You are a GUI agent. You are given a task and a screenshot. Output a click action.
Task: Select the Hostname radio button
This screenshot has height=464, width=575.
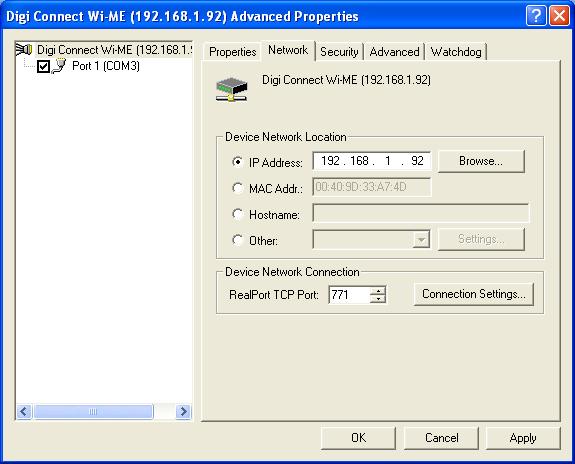coord(238,214)
